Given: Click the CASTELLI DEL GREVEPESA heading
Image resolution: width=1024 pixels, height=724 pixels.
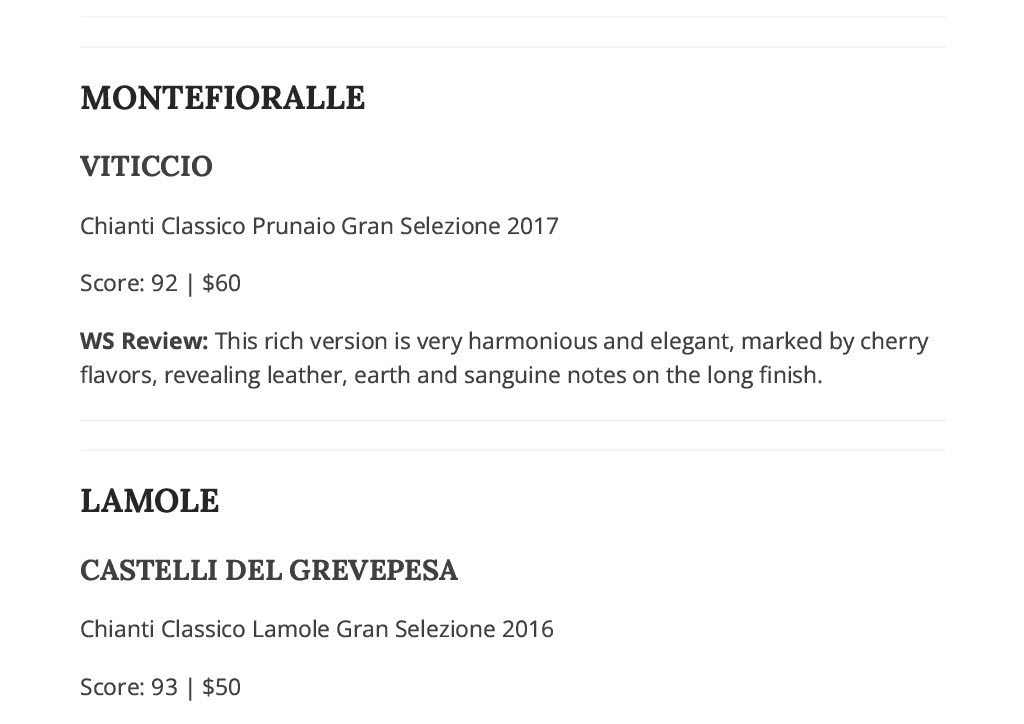Looking at the screenshot, I should (x=269, y=570).
